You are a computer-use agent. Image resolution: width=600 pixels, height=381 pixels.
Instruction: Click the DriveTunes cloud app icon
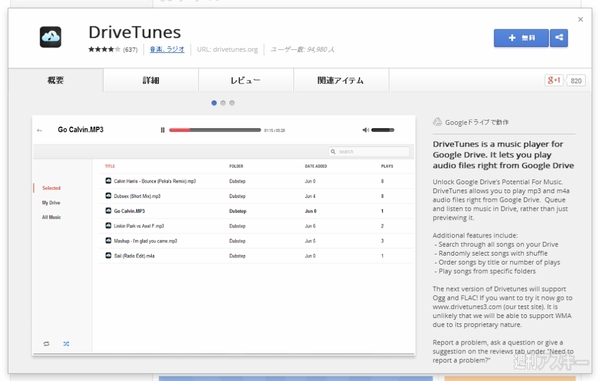pos(51,37)
